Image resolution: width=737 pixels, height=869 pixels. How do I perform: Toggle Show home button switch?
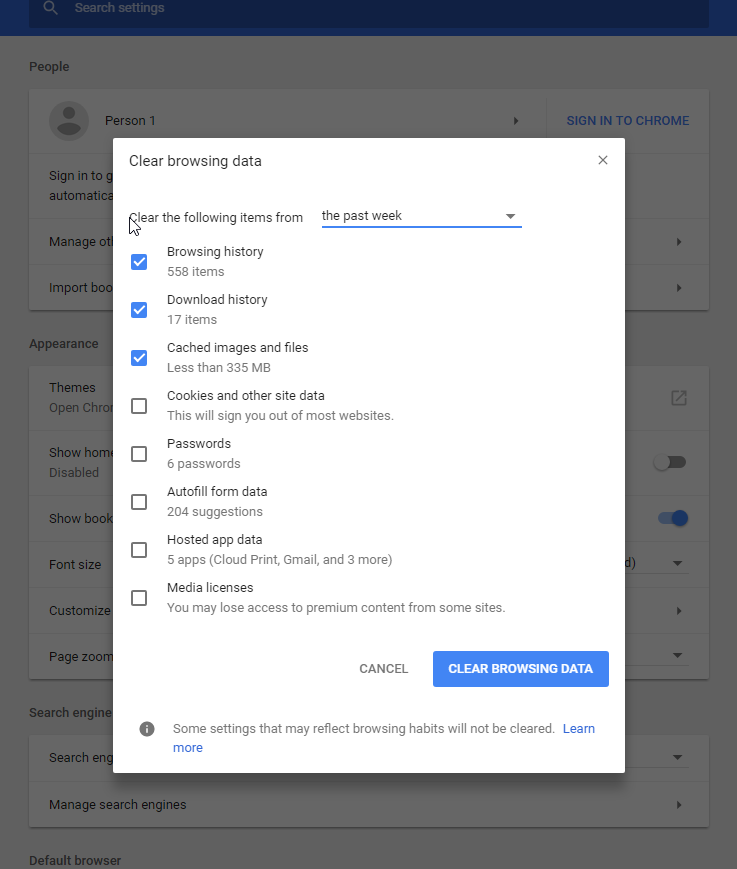coord(670,462)
